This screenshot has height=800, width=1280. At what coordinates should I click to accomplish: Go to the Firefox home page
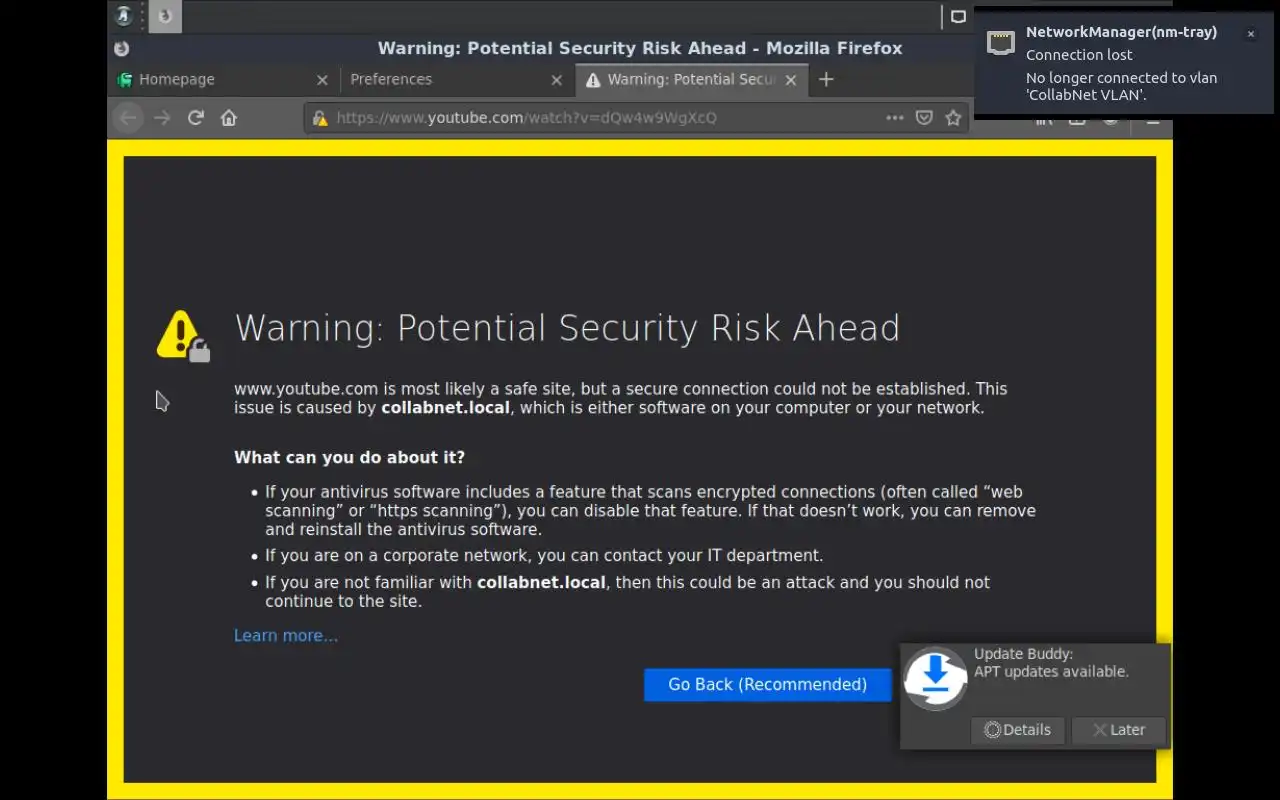pyautogui.click(x=229, y=118)
